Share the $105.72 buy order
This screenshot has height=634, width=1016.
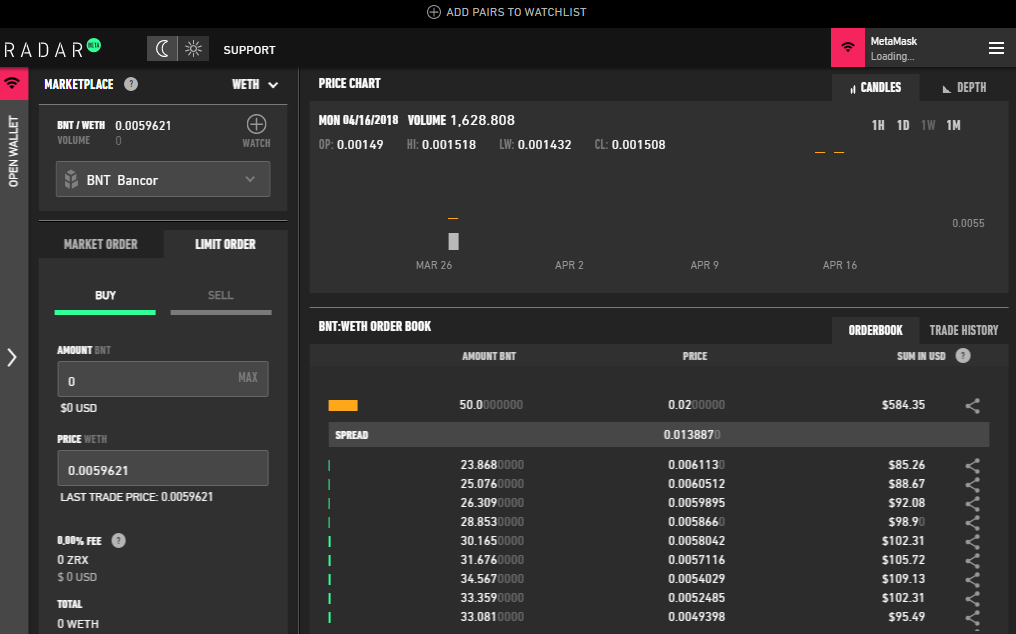pyautogui.click(x=973, y=560)
